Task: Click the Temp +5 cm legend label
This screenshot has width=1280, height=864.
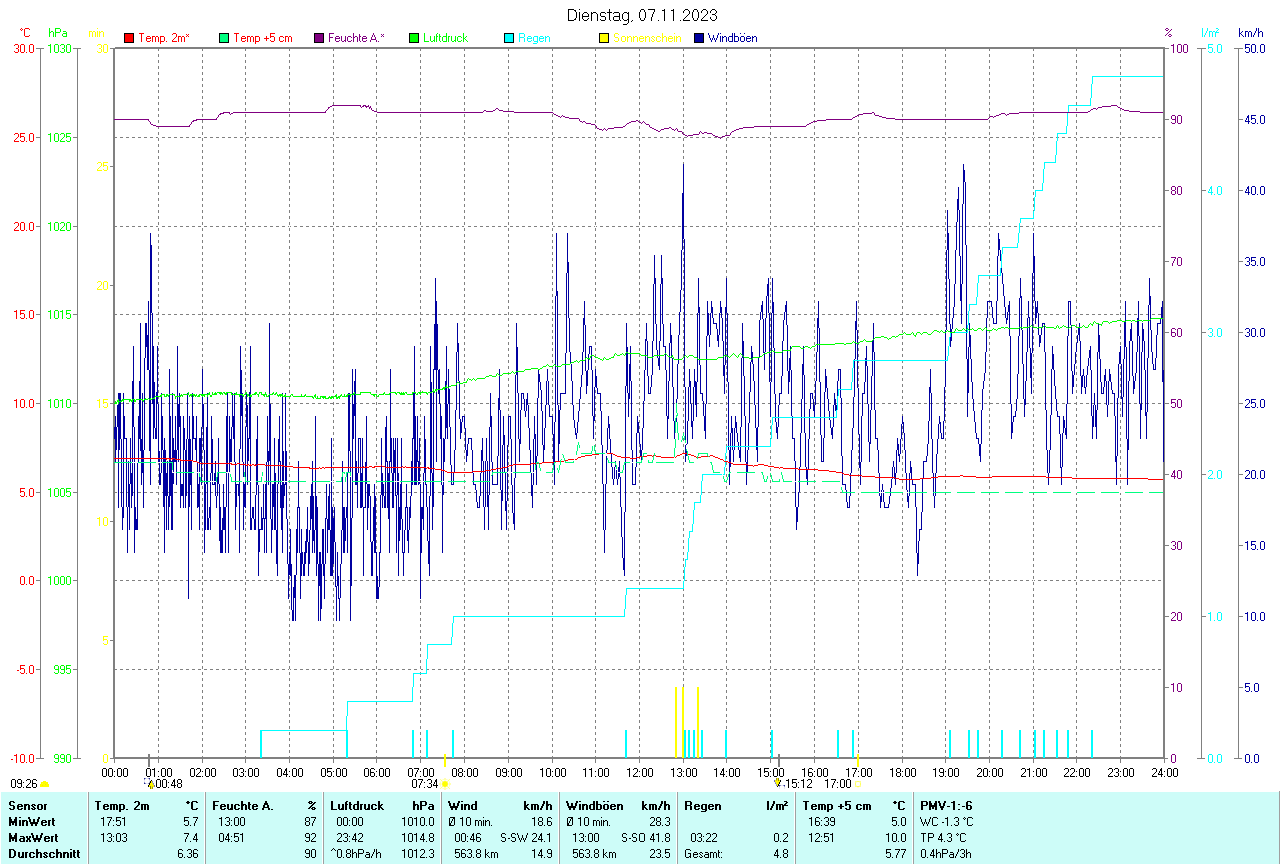Action: pyautogui.click(x=263, y=38)
